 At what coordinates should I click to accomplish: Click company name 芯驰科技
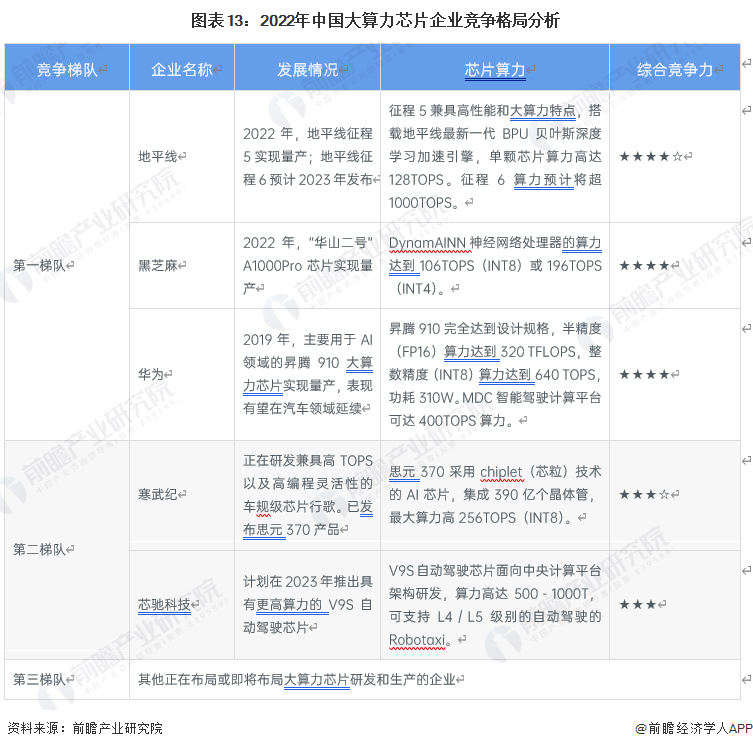click(x=164, y=604)
